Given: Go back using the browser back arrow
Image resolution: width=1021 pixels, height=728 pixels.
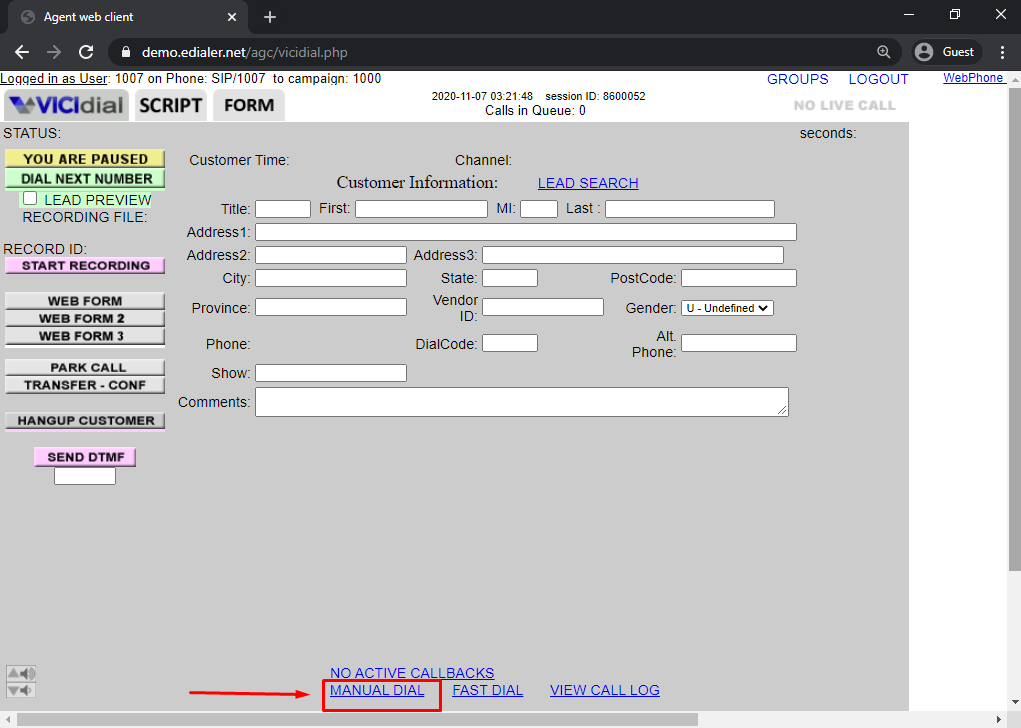Looking at the screenshot, I should coord(22,52).
